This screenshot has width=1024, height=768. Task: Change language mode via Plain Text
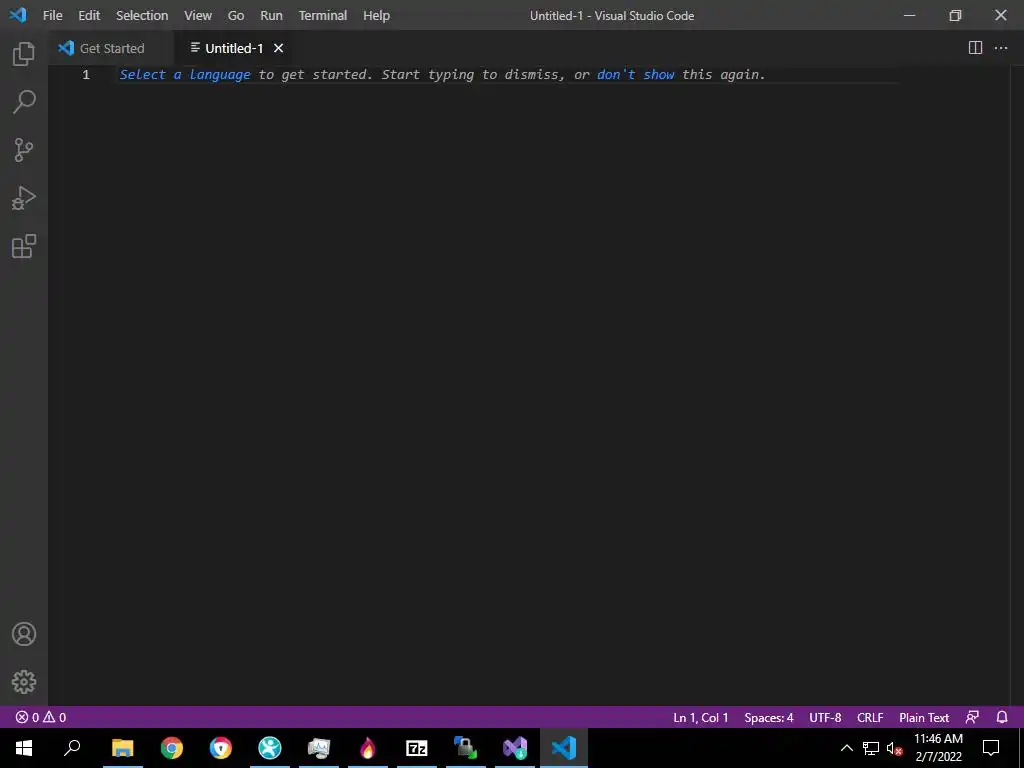[x=923, y=717]
